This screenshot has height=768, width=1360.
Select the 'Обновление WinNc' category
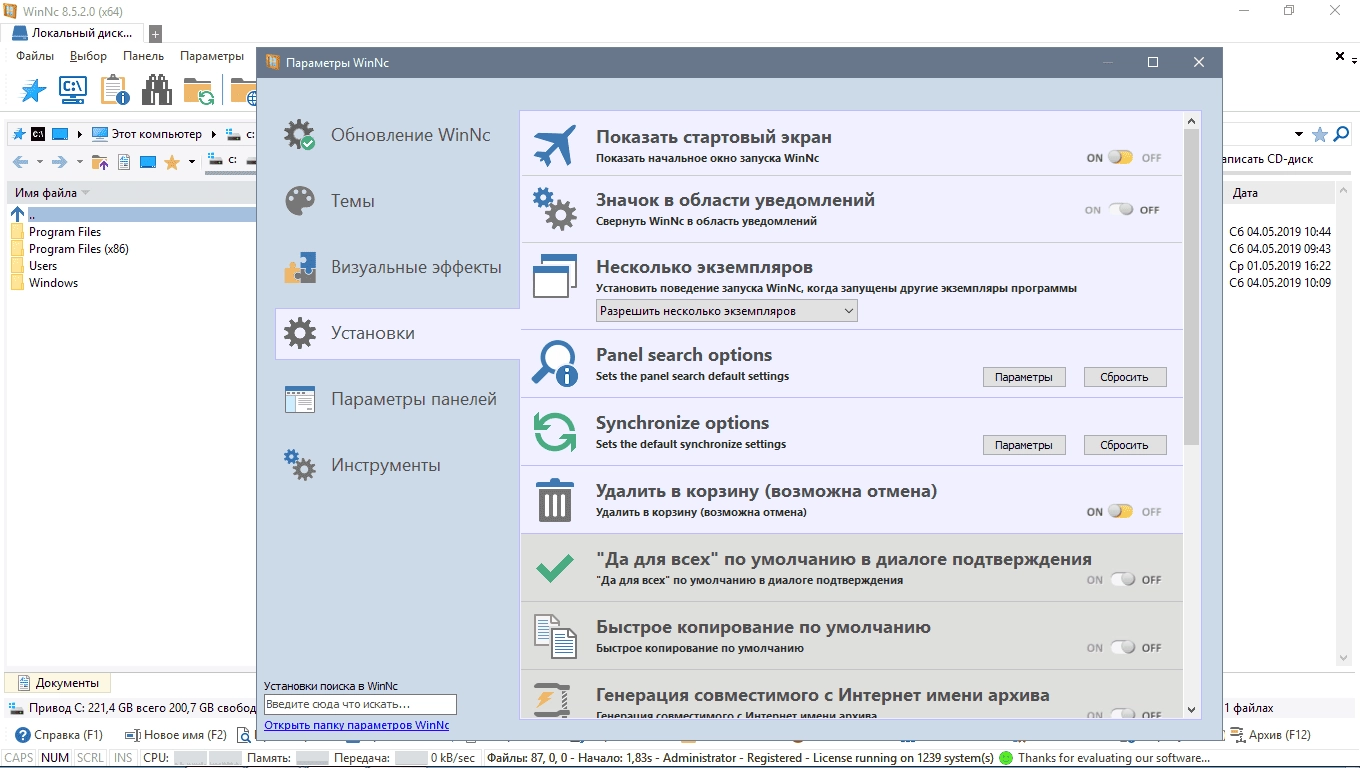pos(397,135)
